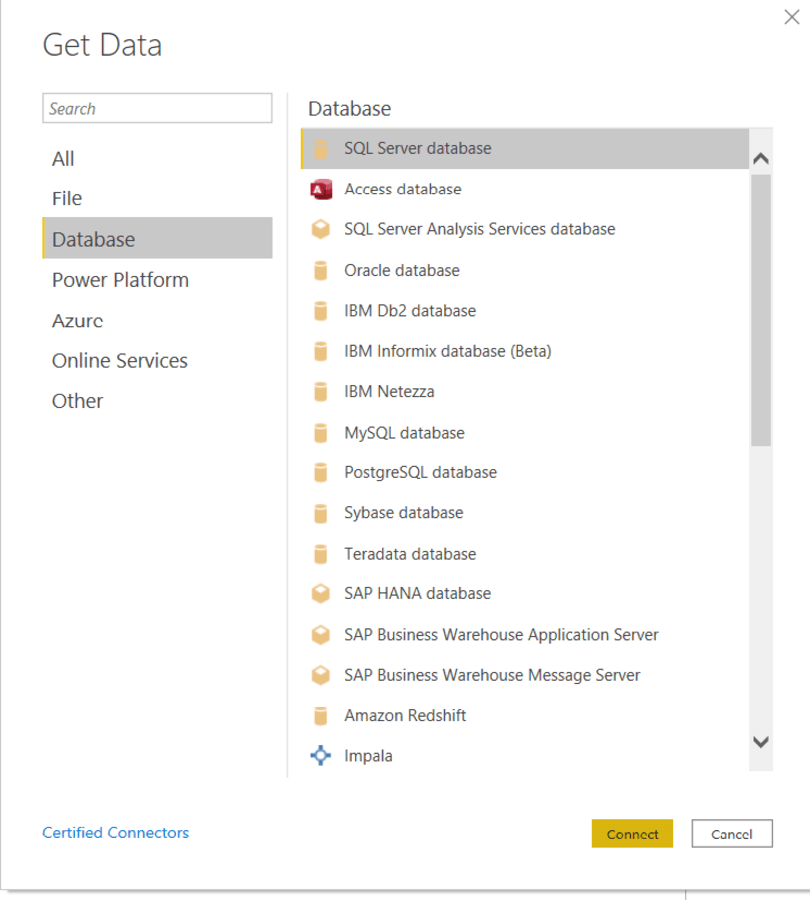810x900 pixels.
Task: Select 'SQL Server database' text
Action: click(417, 149)
